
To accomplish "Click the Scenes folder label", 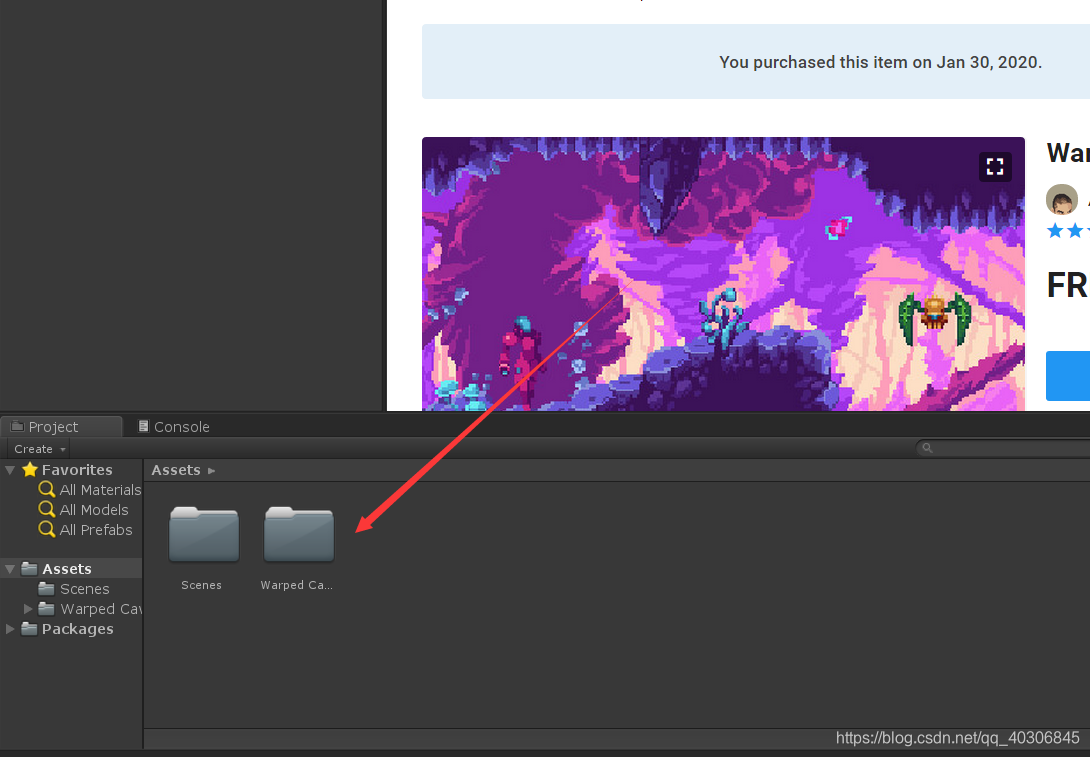I will [202, 585].
